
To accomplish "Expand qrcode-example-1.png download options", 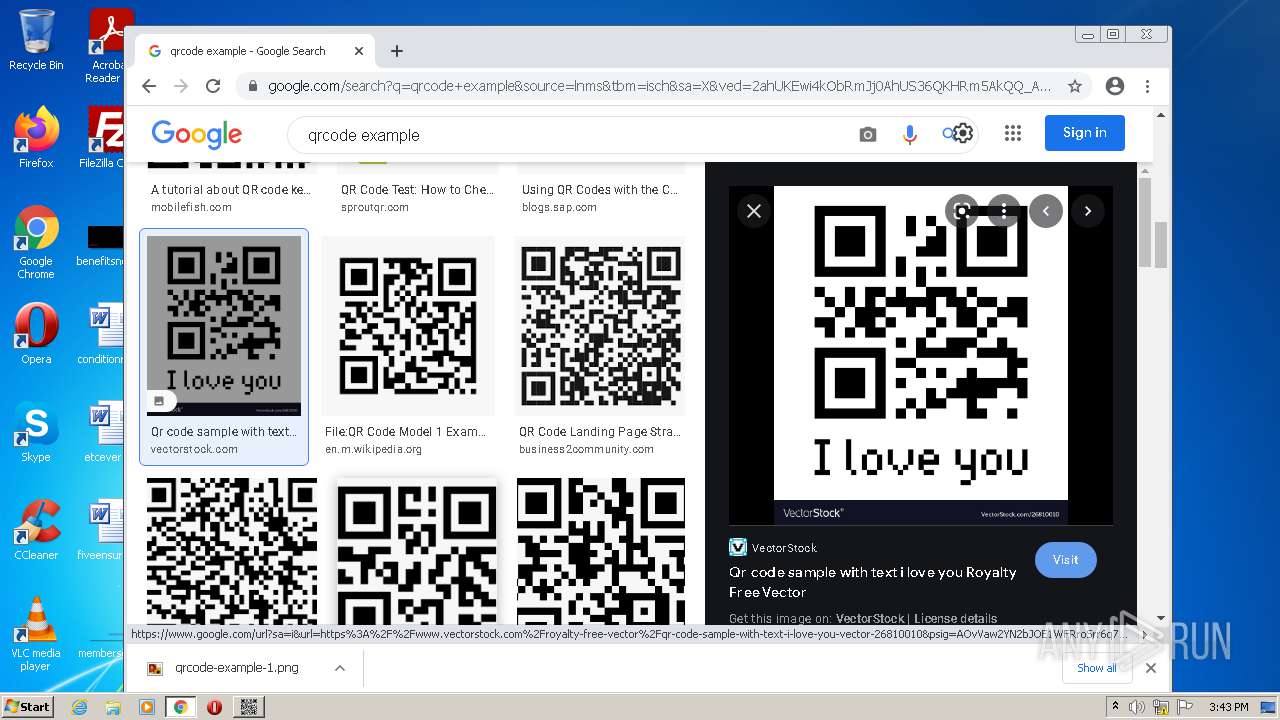I will click(x=340, y=668).
